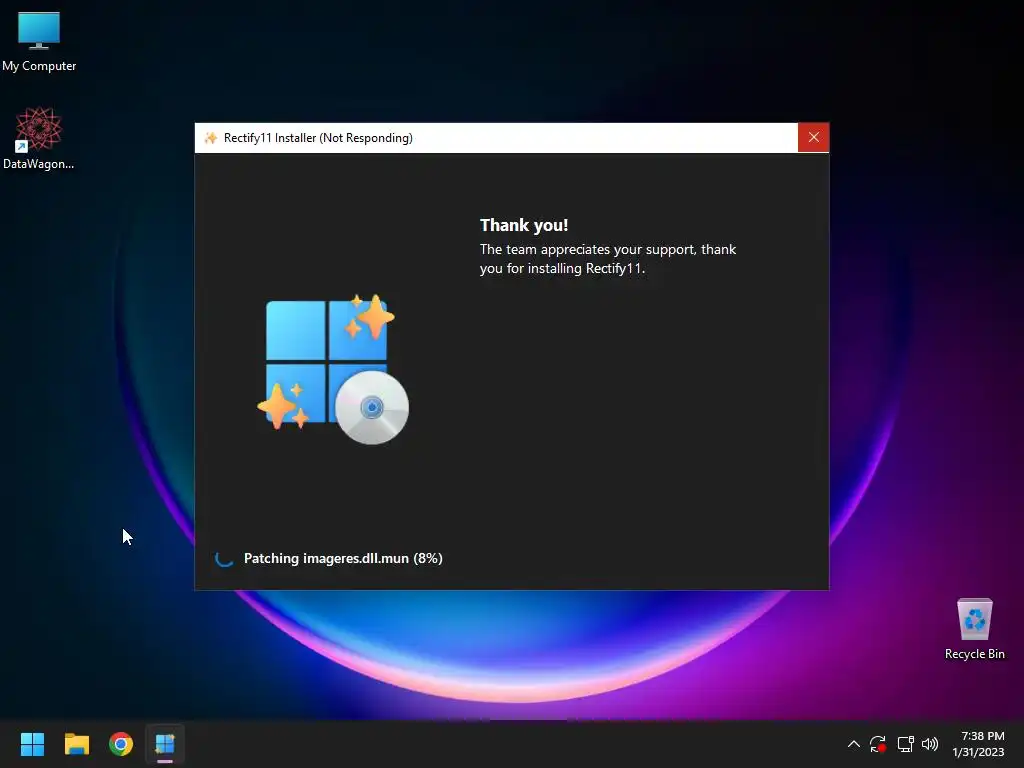Close the Rectify11 Installer window
This screenshot has height=768, width=1024.
813,137
